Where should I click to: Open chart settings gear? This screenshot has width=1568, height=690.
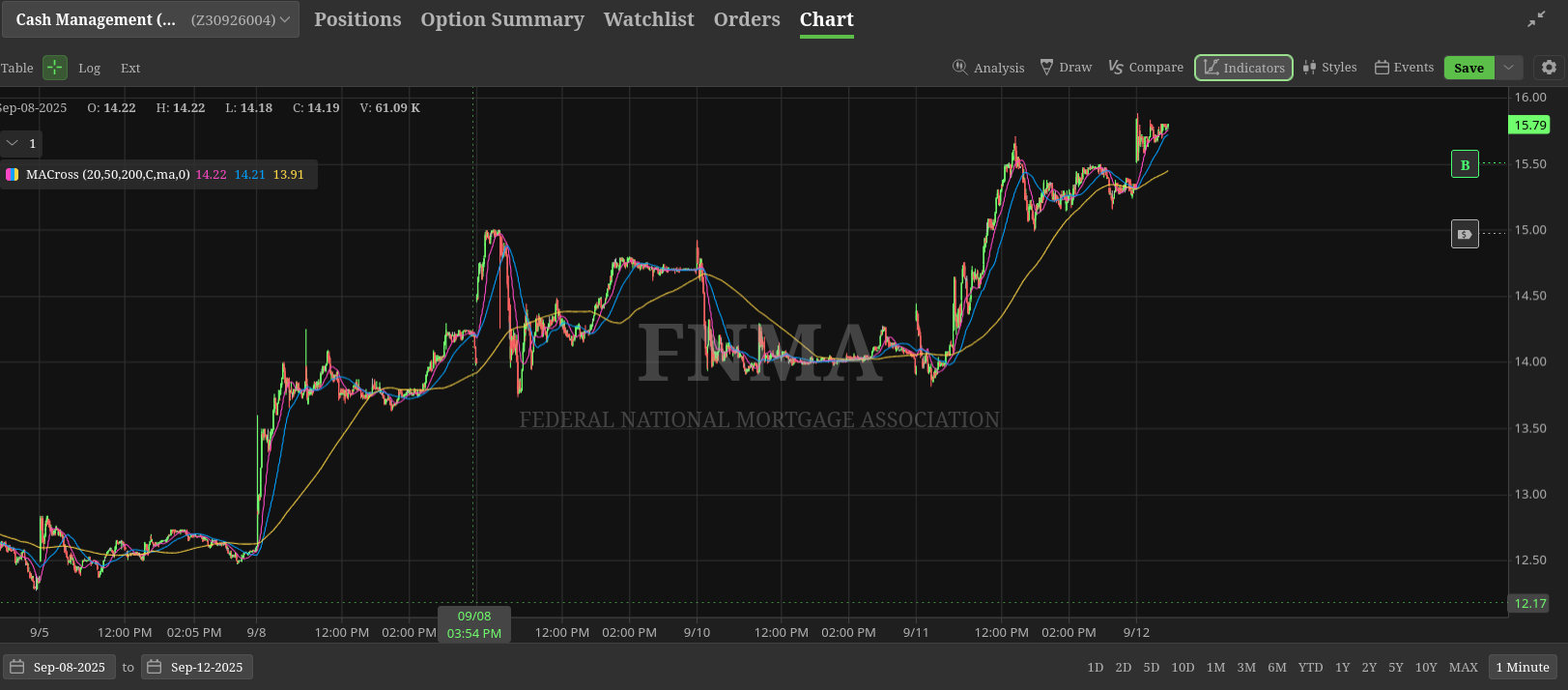(1549, 68)
